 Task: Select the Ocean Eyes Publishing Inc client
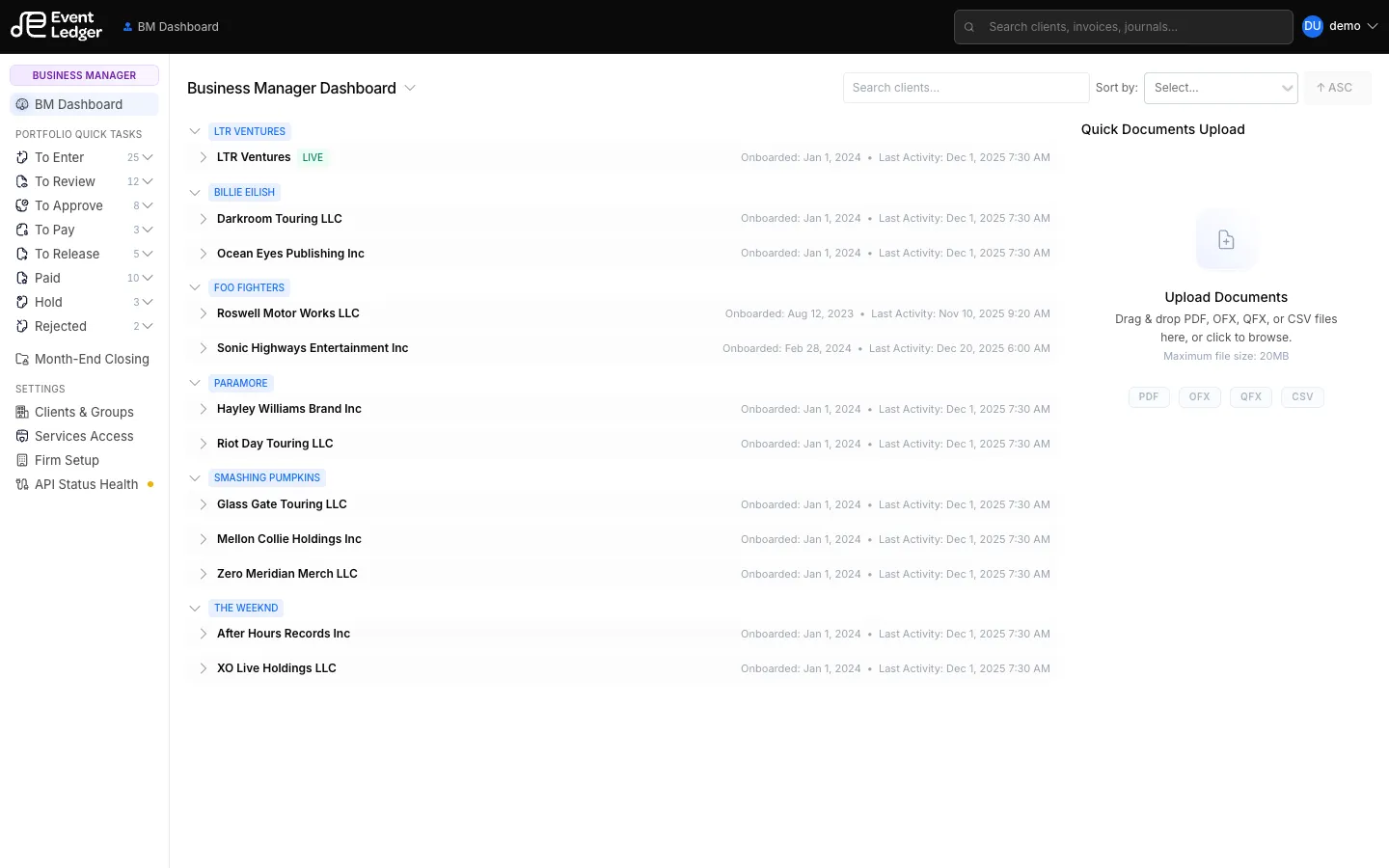[x=290, y=254]
